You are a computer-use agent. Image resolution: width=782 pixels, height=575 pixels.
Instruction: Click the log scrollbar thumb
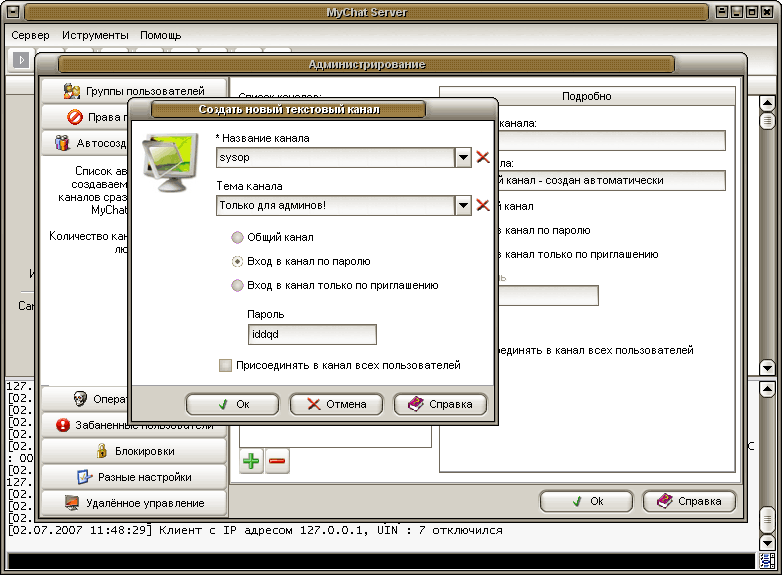pyautogui.click(x=767, y=520)
